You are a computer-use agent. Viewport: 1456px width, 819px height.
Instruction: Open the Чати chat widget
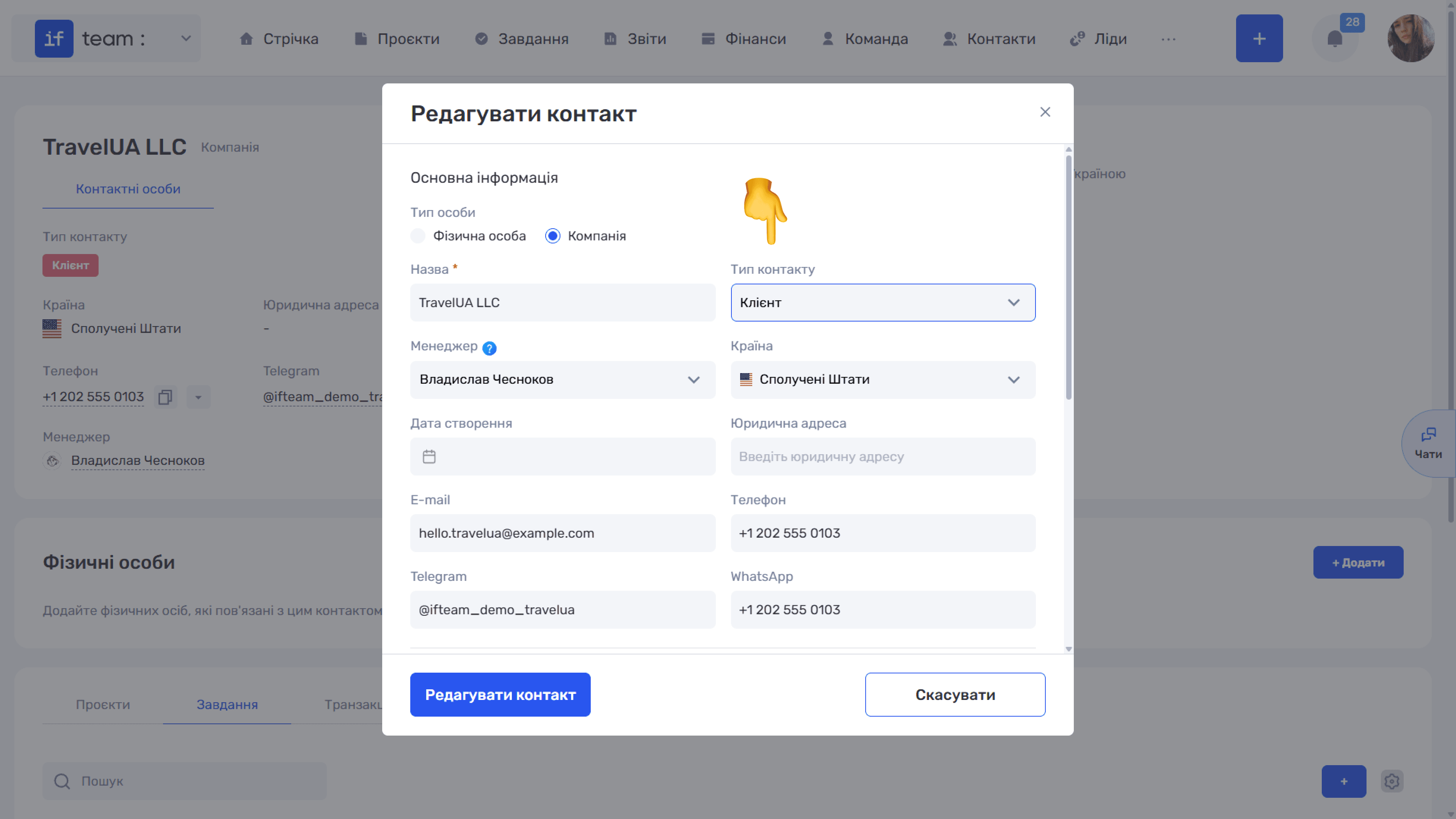click(1428, 444)
